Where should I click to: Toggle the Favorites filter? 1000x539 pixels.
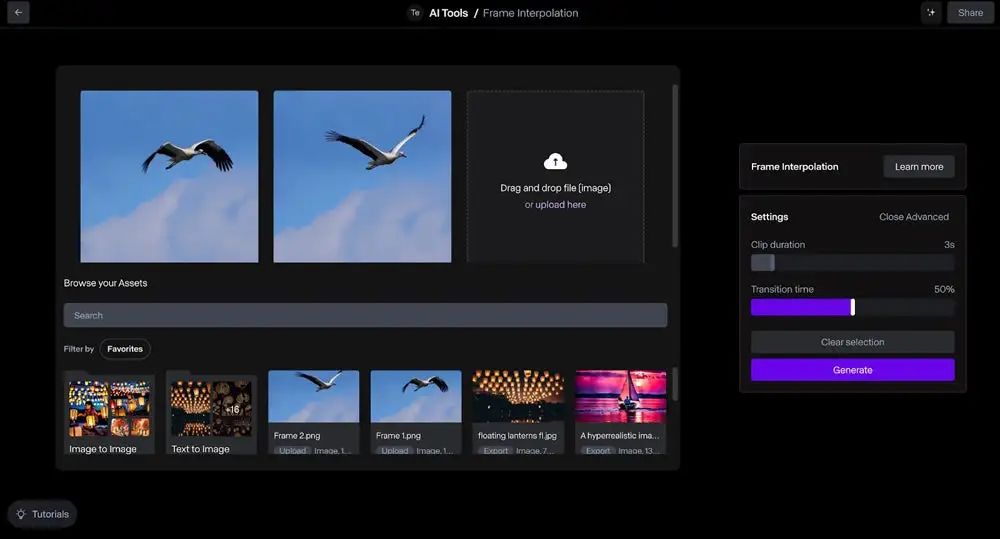[125, 349]
